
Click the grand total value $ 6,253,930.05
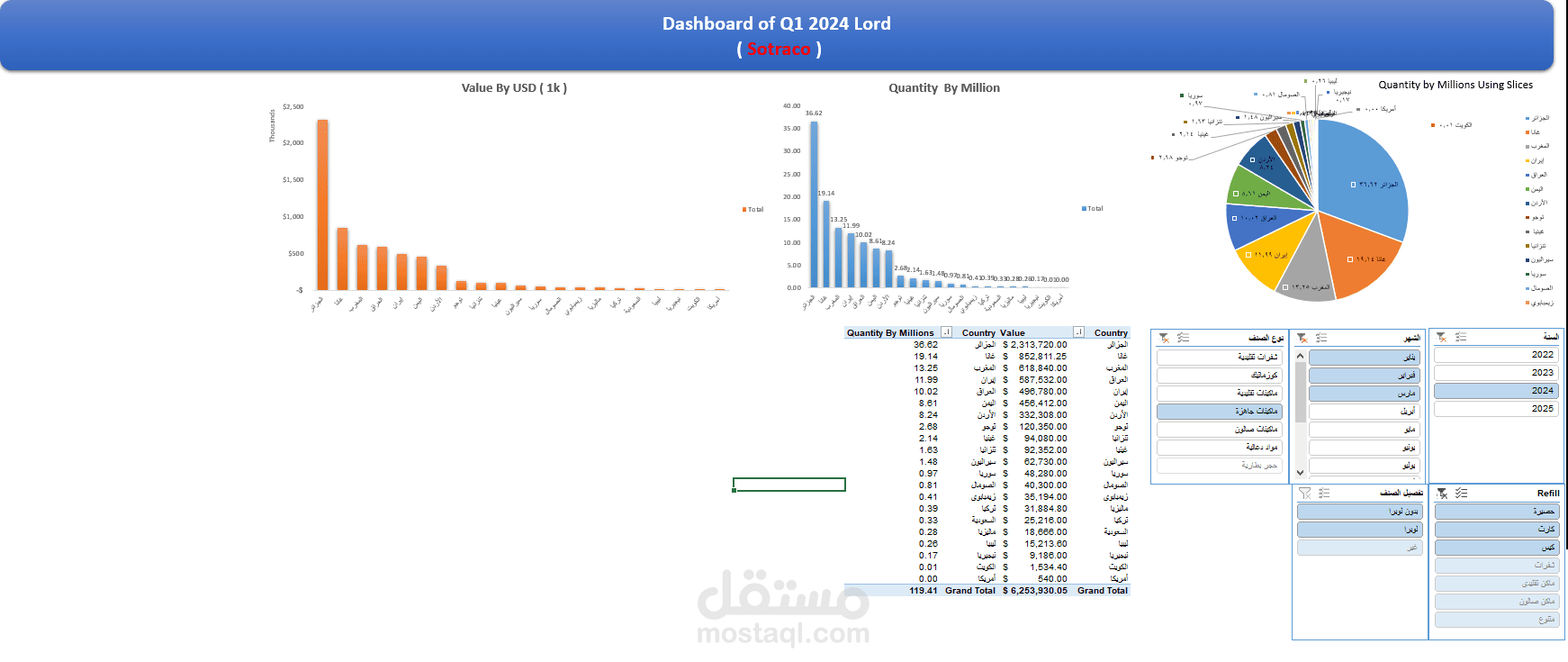1035,591
